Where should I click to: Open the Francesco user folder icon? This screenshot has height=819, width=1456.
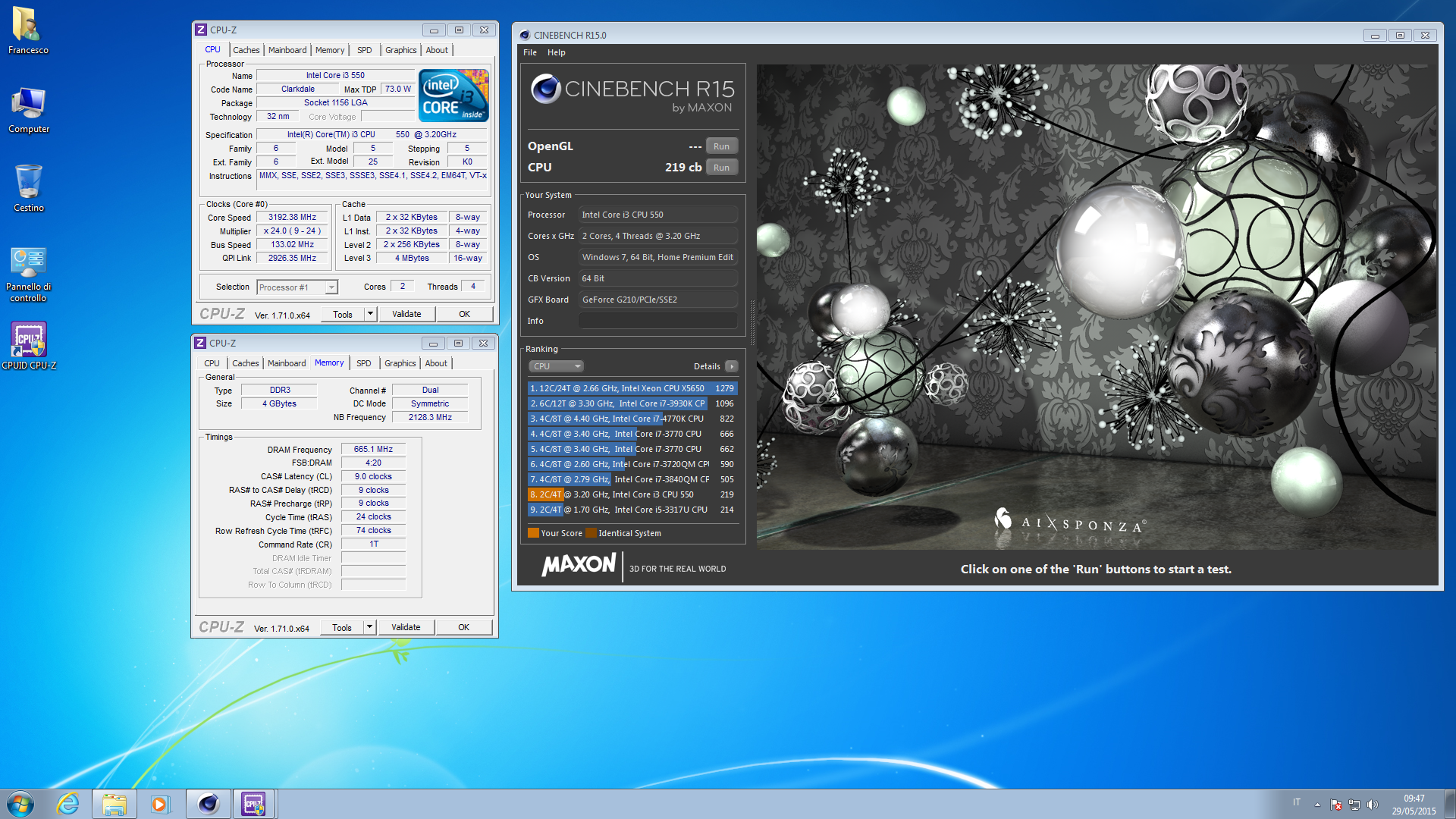28,30
